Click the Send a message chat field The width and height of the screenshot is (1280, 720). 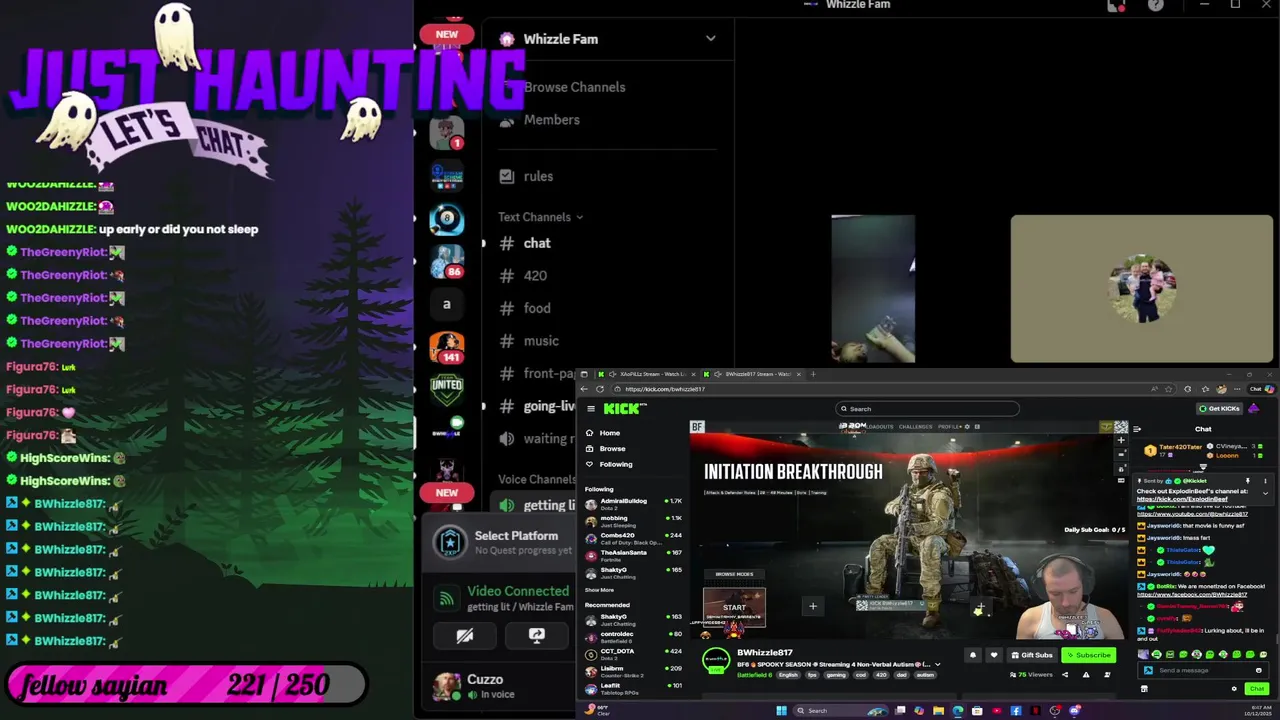coord(1205,670)
